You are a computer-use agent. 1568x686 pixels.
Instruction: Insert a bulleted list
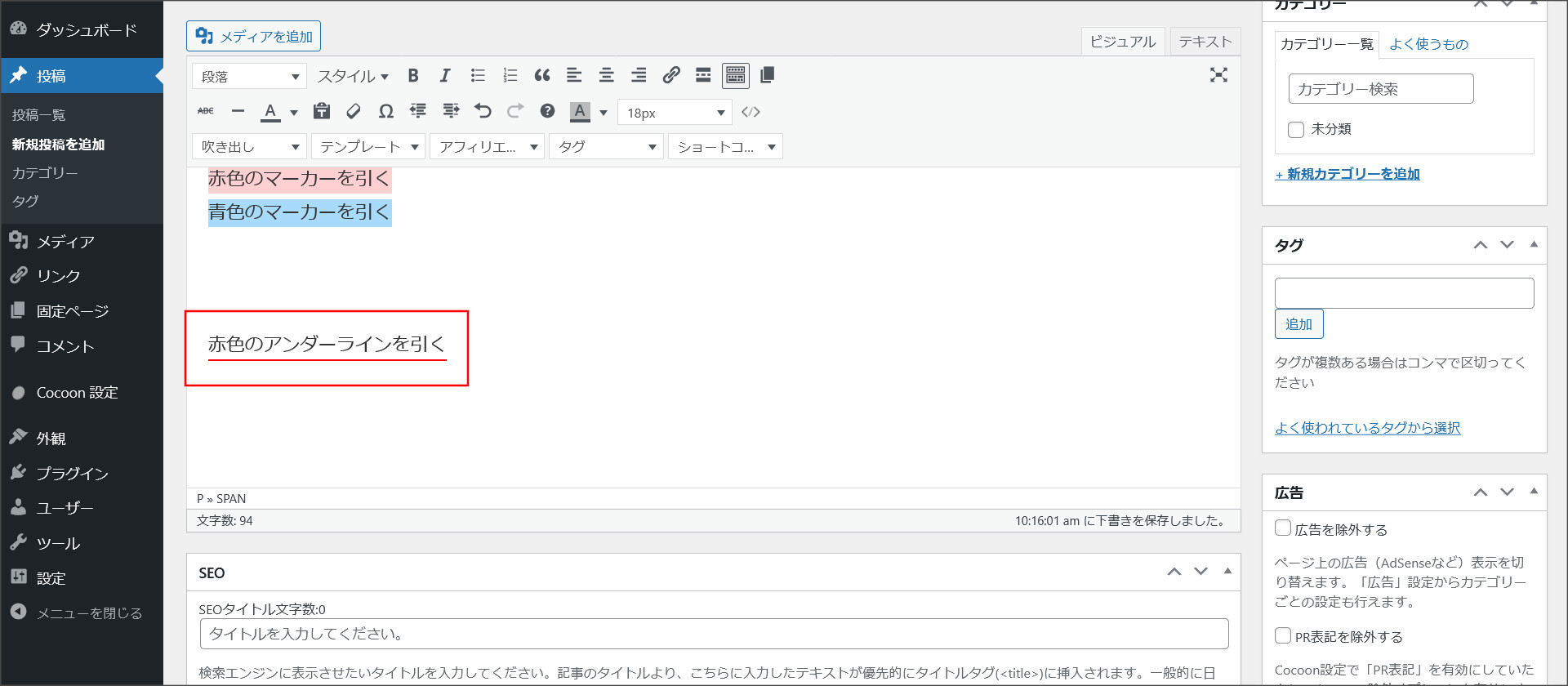click(478, 76)
